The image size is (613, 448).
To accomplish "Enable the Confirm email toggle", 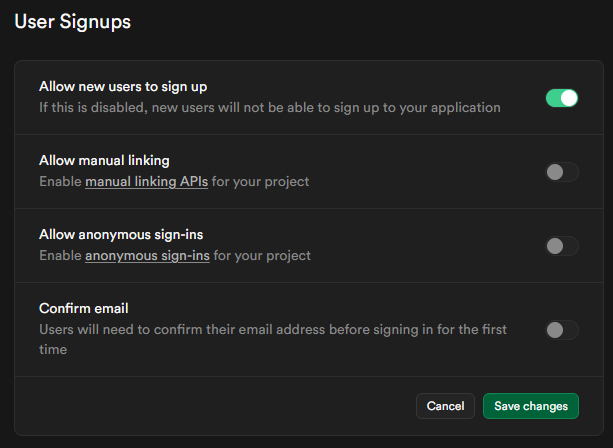I will [561, 329].
